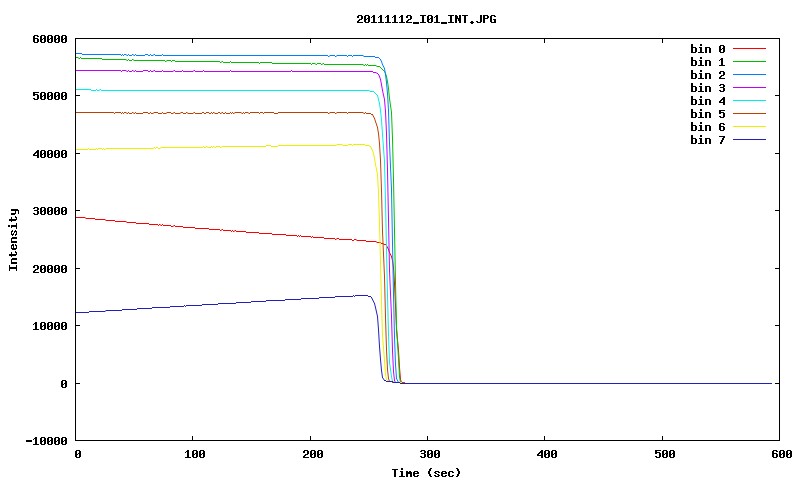This screenshot has height=480, width=800.
Task: Click the plot title 20111112_I01_INT.JPG
Action: (x=426, y=19)
